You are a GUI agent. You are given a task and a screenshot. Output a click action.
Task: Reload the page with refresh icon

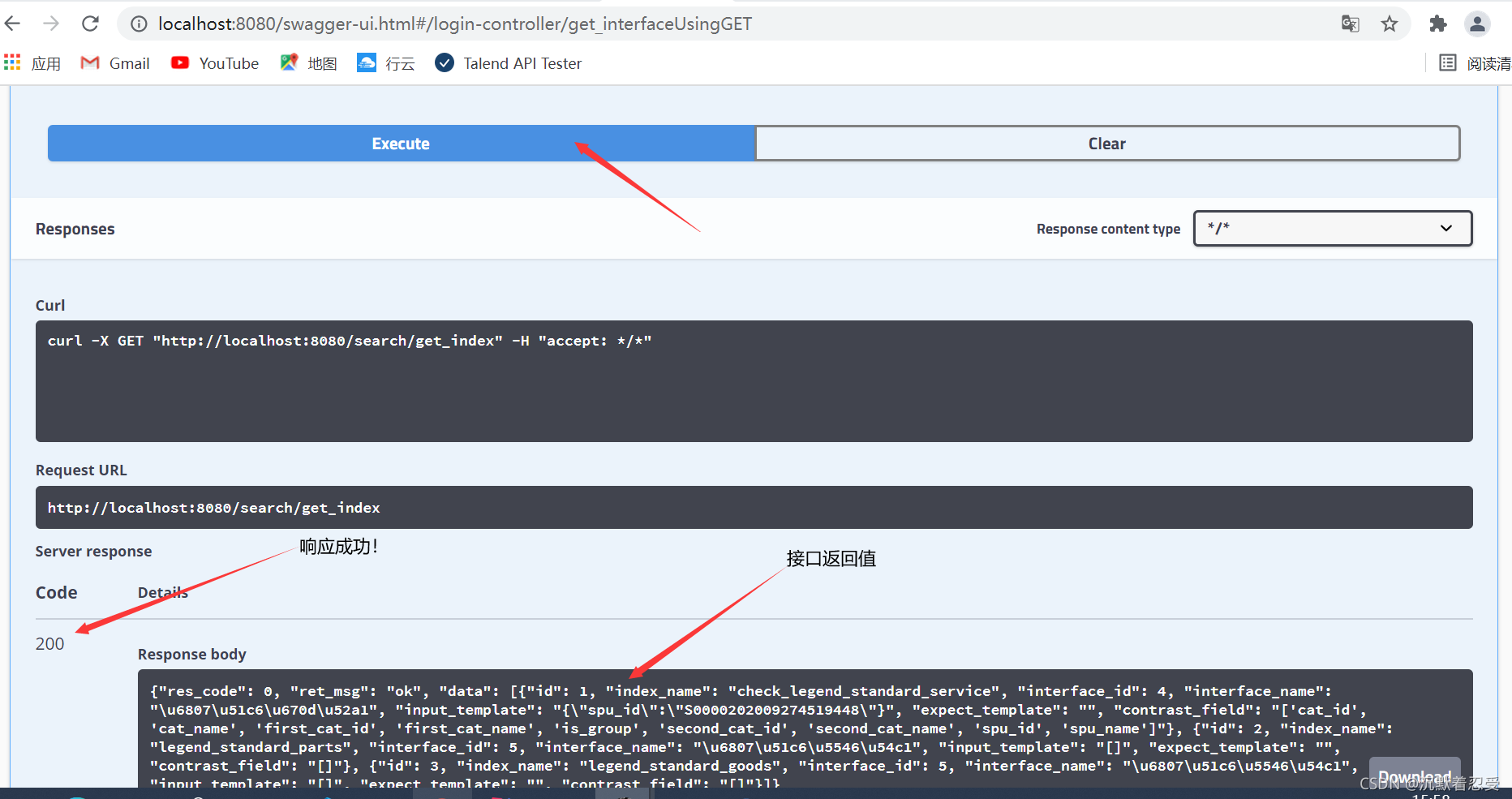(x=90, y=24)
